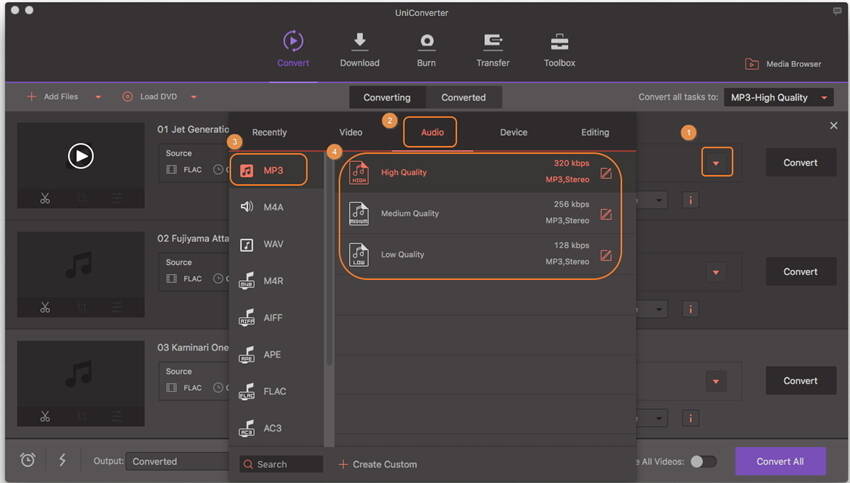Switch to the Audio tab
850x483 pixels.
click(x=432, y=132)
